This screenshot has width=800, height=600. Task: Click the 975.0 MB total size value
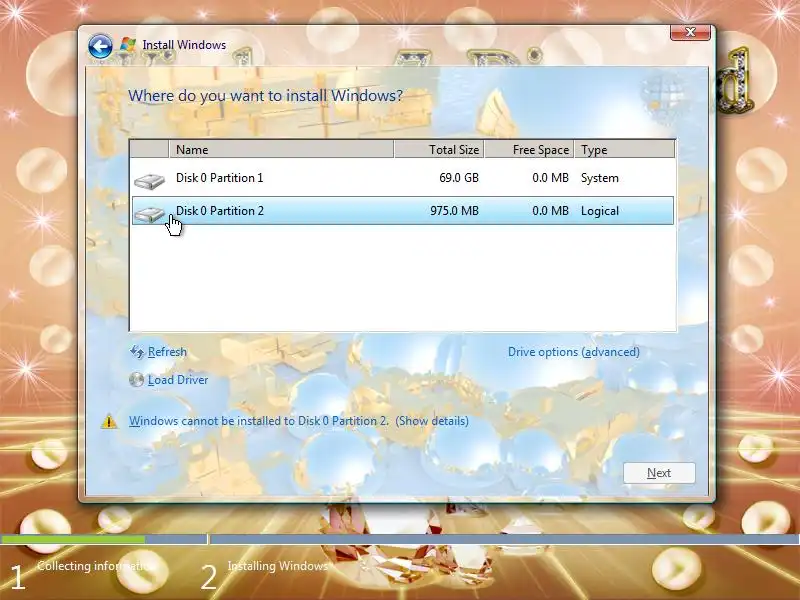click(454, 211)
